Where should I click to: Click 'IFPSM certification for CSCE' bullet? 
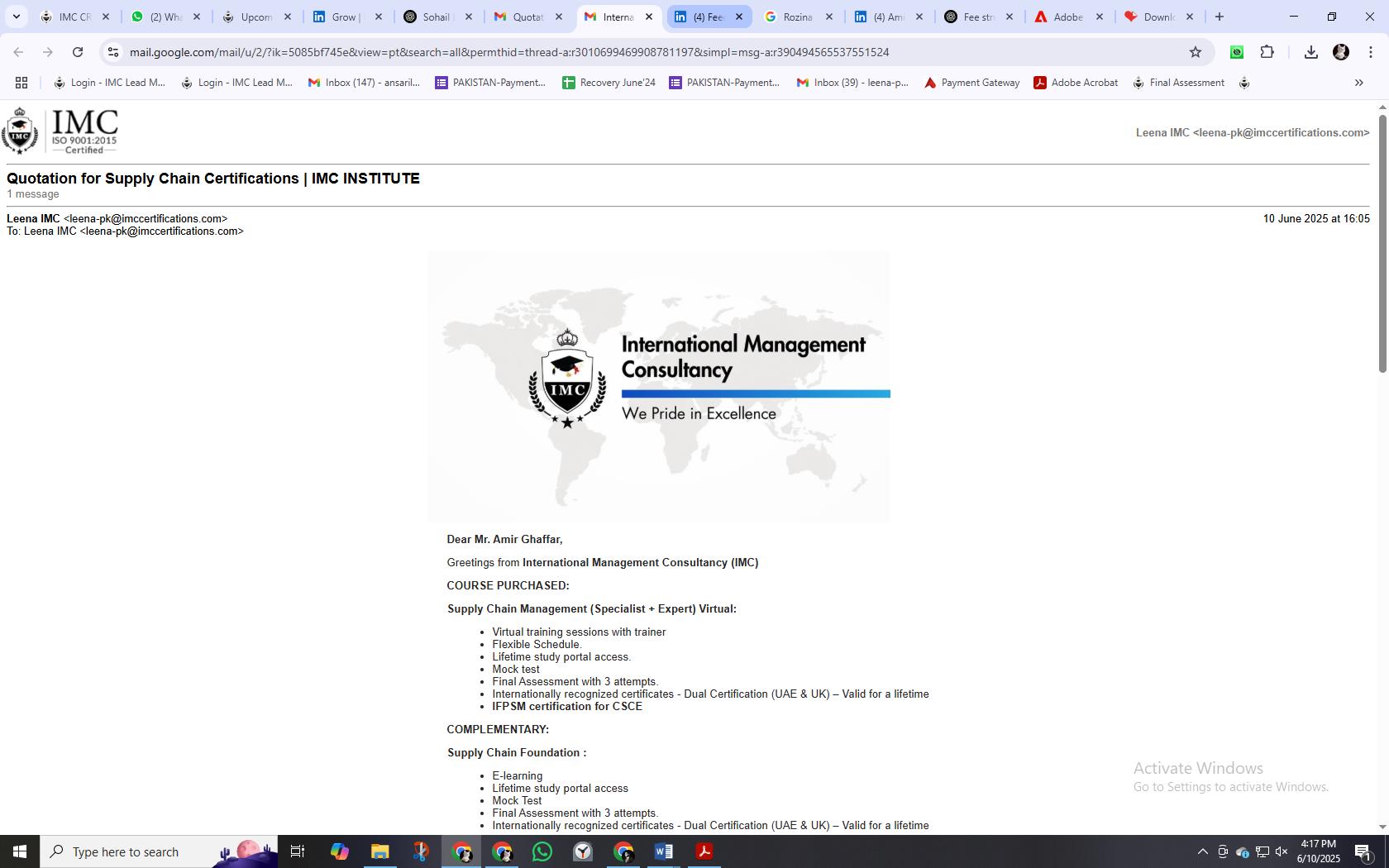pos(567,706)
